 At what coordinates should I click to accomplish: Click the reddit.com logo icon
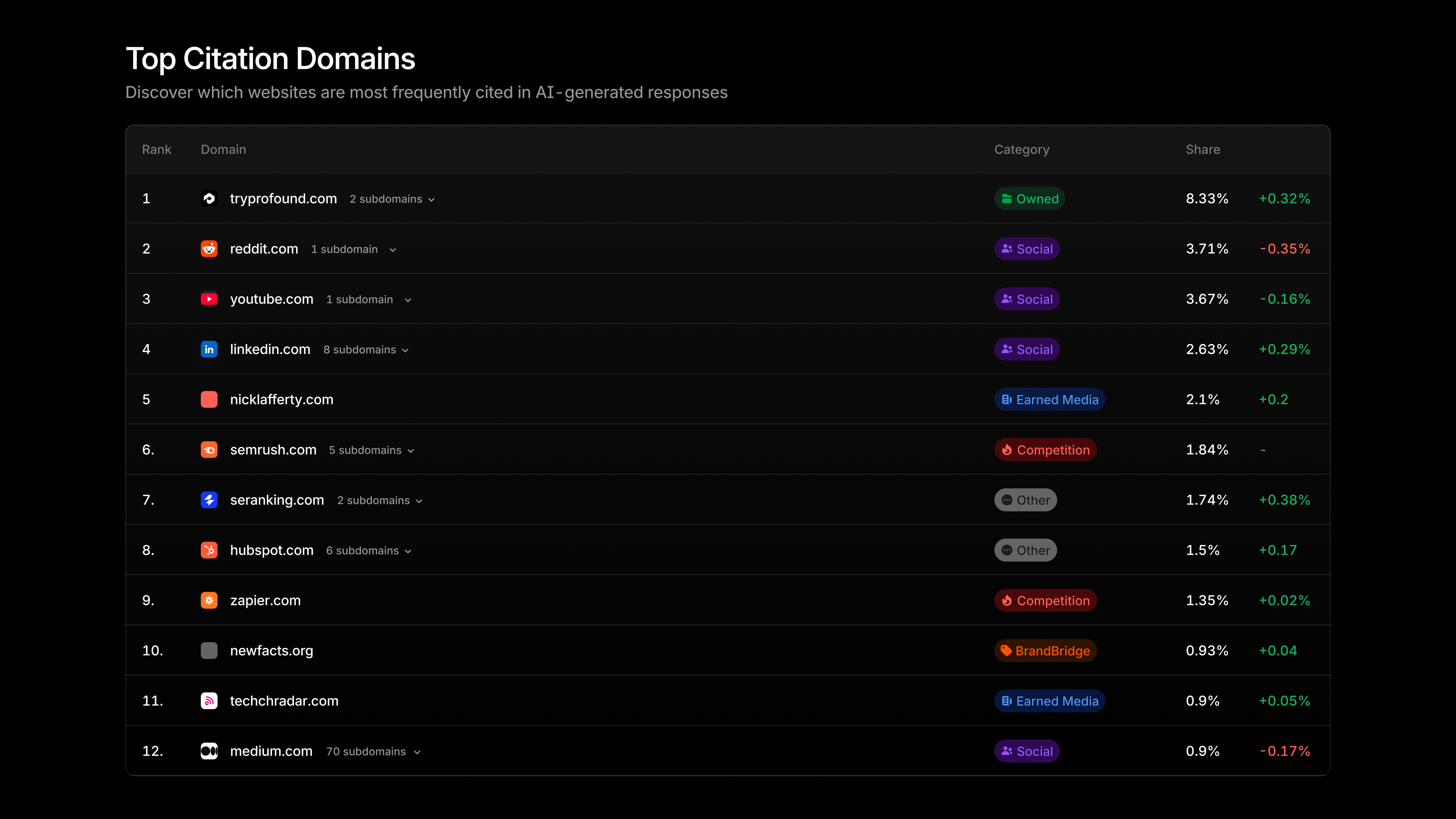(x=209, y=249)
